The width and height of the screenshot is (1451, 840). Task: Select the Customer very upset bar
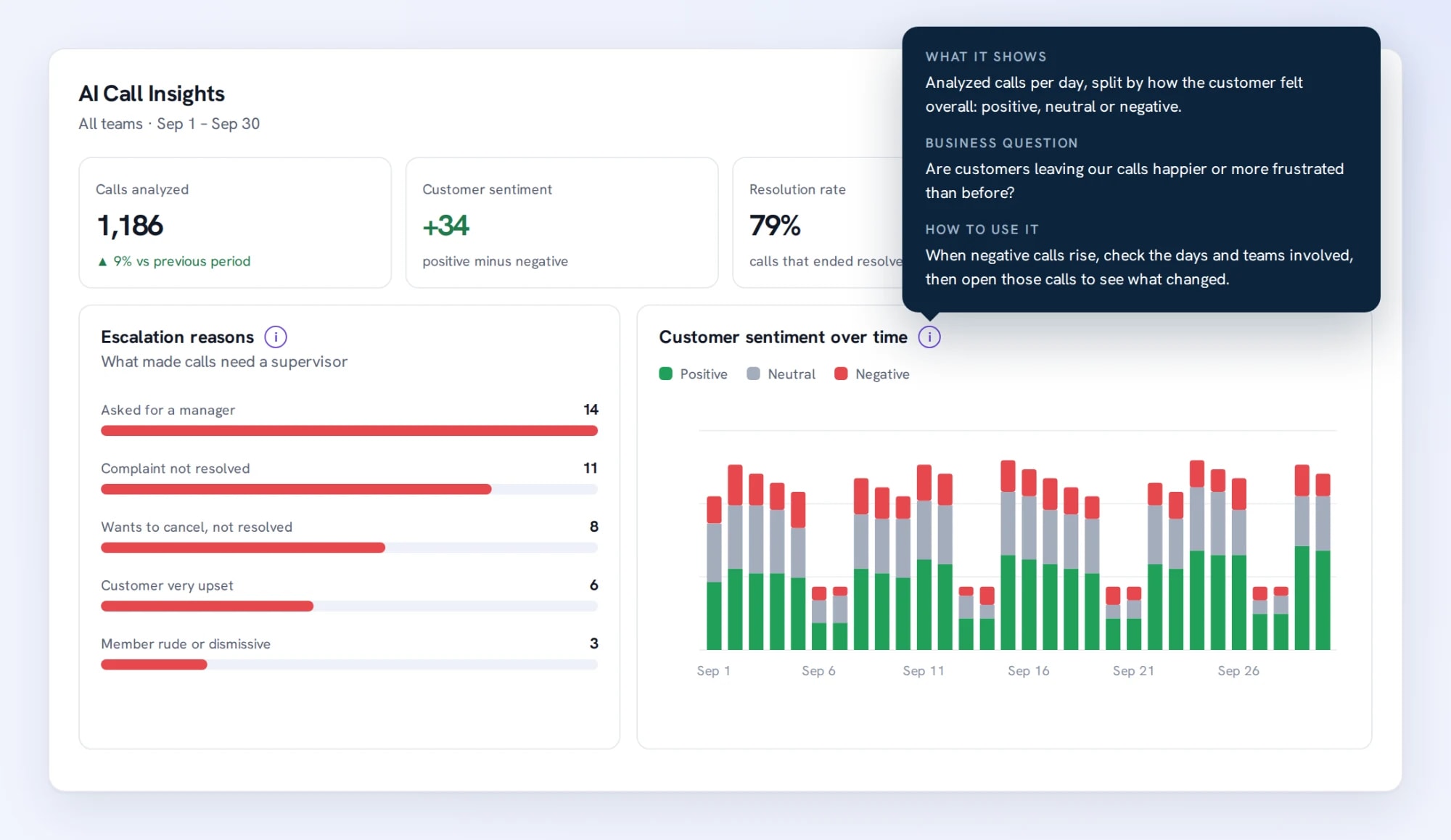[x=207, y=606]
